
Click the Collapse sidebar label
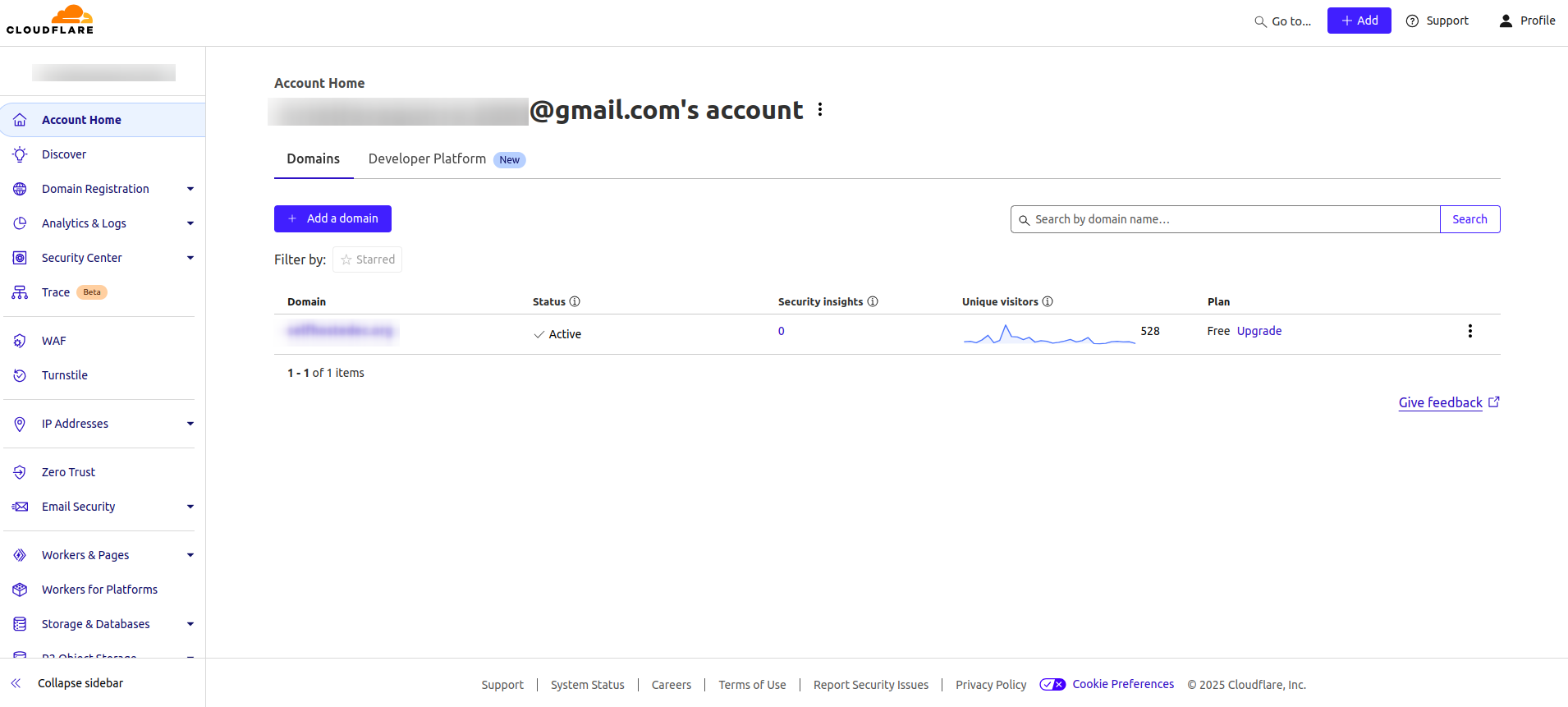(80, 683)
